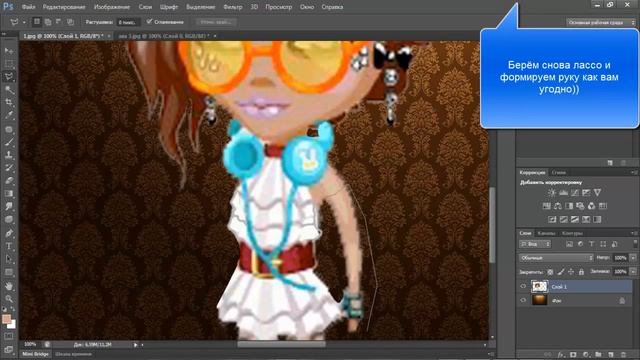The image size is (640, 360).
Task: Add a Curves adjustment
Action: (x=575, y=193)
